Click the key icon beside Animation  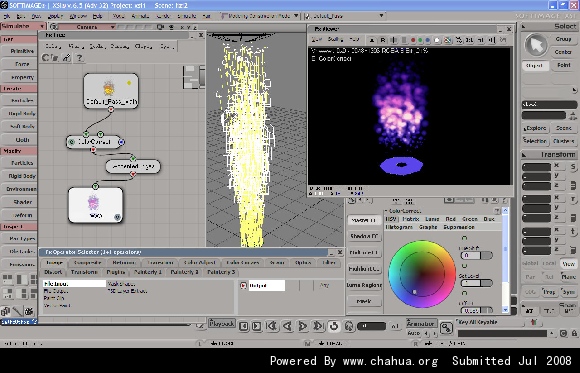point(446,328)
